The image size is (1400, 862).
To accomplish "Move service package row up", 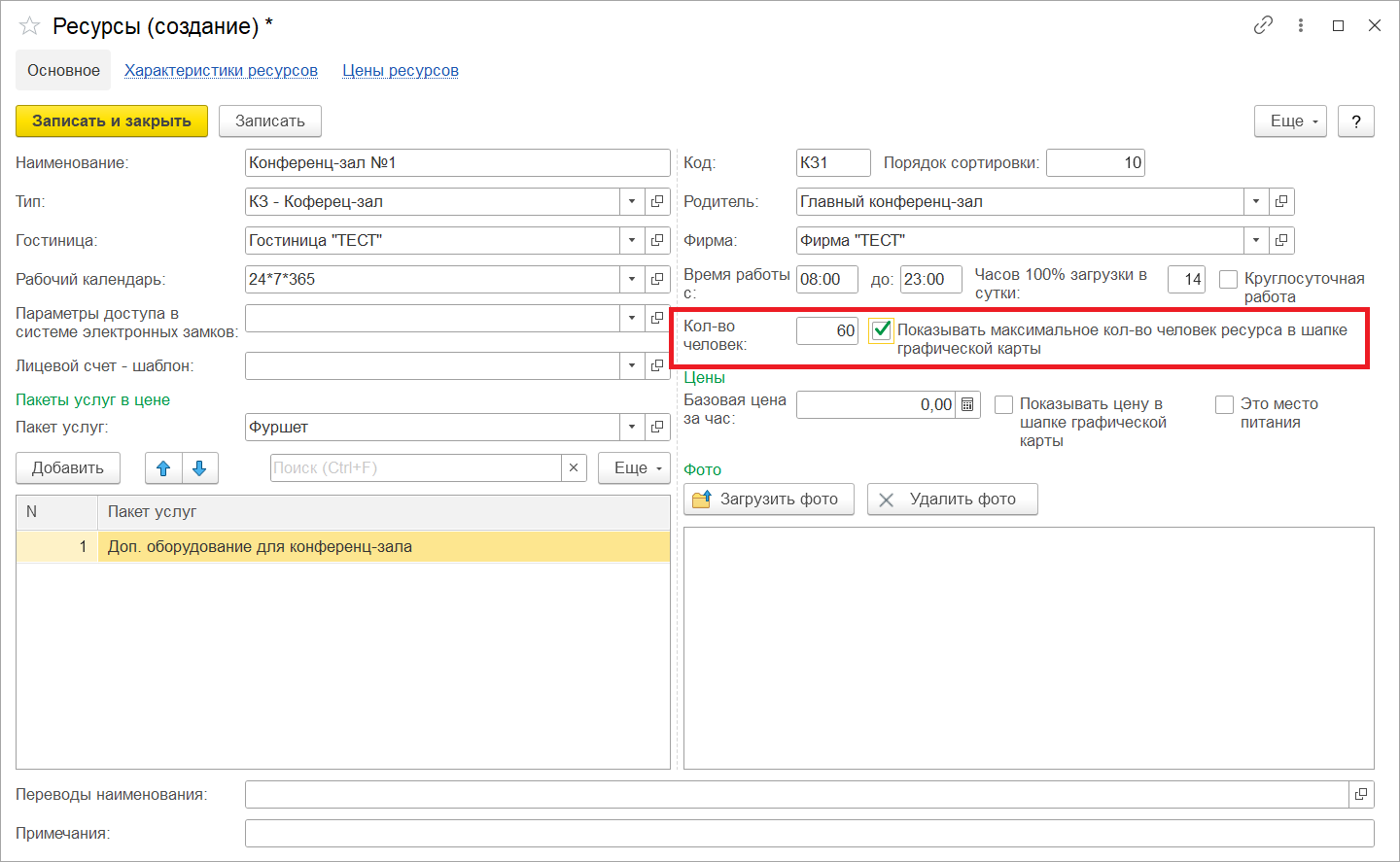I will [163, 468].
